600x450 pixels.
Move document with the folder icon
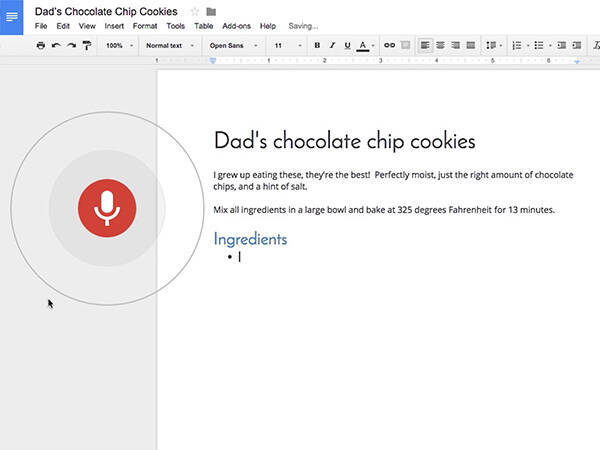pos(211,12)
